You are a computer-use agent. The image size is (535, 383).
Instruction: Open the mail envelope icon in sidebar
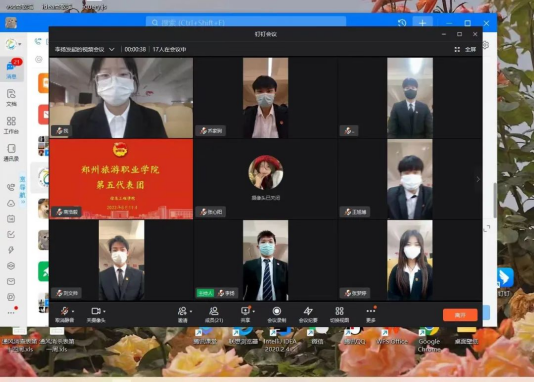[11, 281]
